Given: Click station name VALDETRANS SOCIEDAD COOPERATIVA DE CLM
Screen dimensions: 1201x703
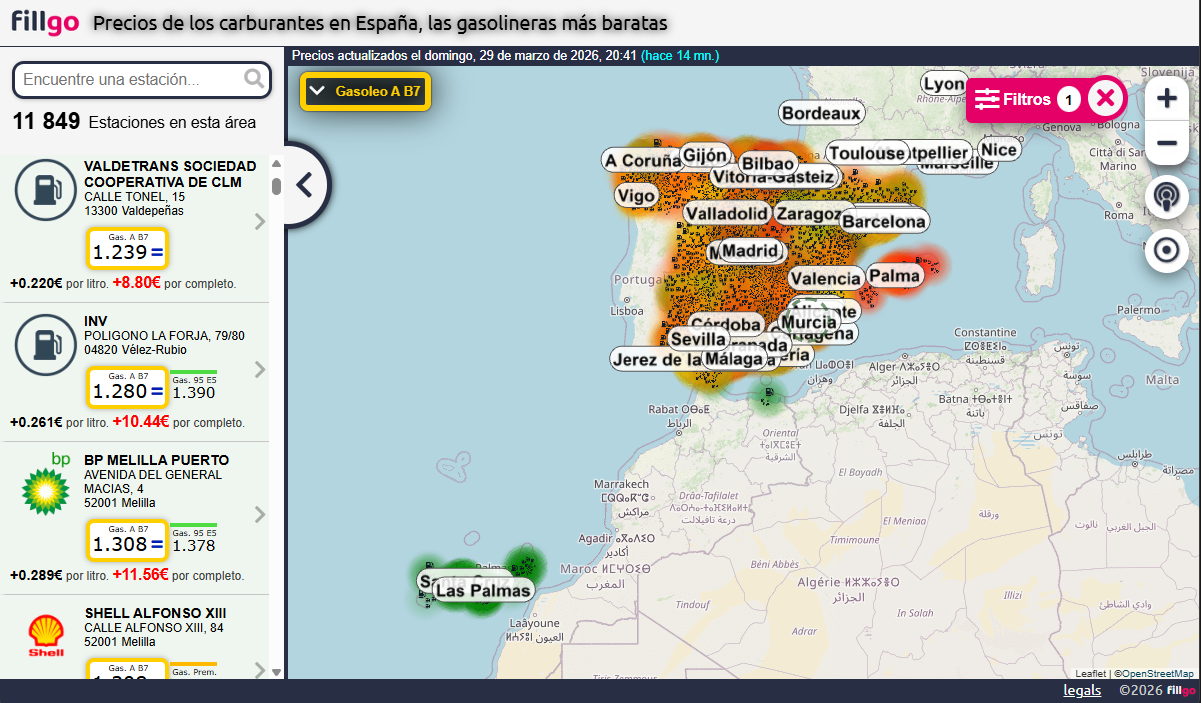Looking at the screenshot, I should (170, 174).
